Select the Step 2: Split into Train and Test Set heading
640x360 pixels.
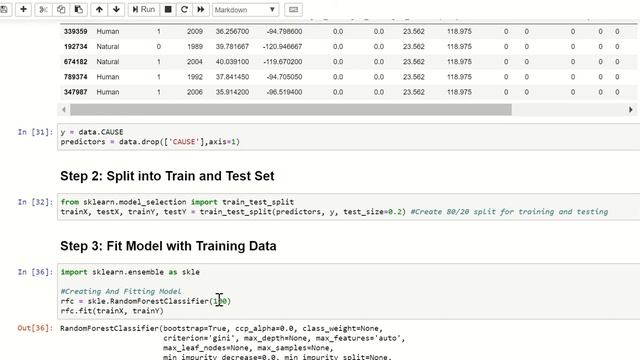coord(167,176)
